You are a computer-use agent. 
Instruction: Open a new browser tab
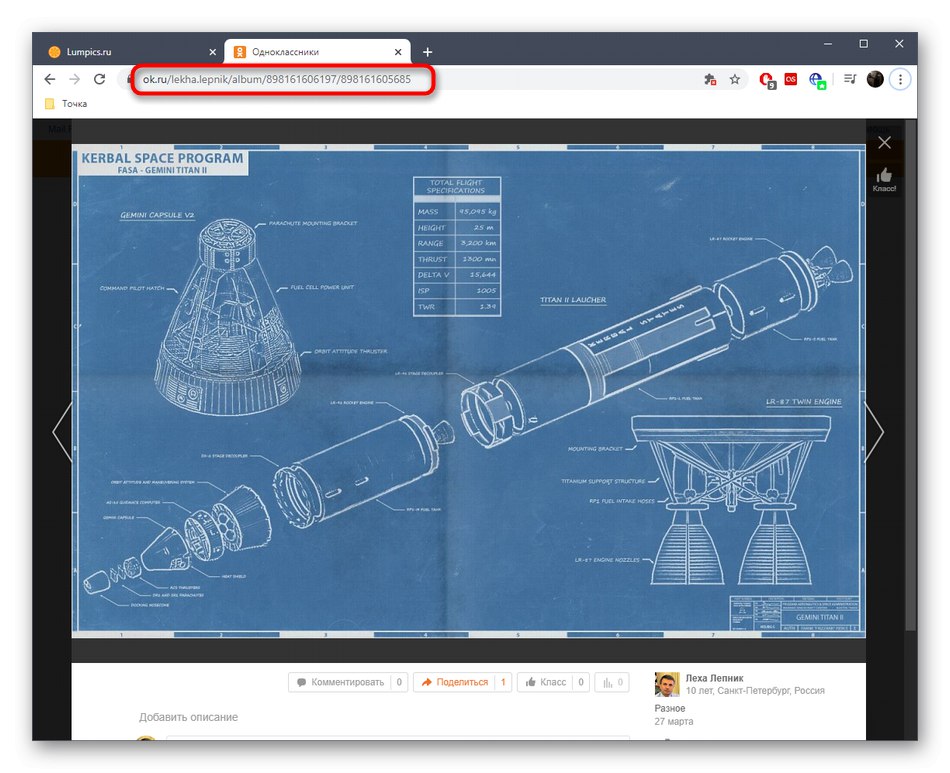[x=428, y=52]
